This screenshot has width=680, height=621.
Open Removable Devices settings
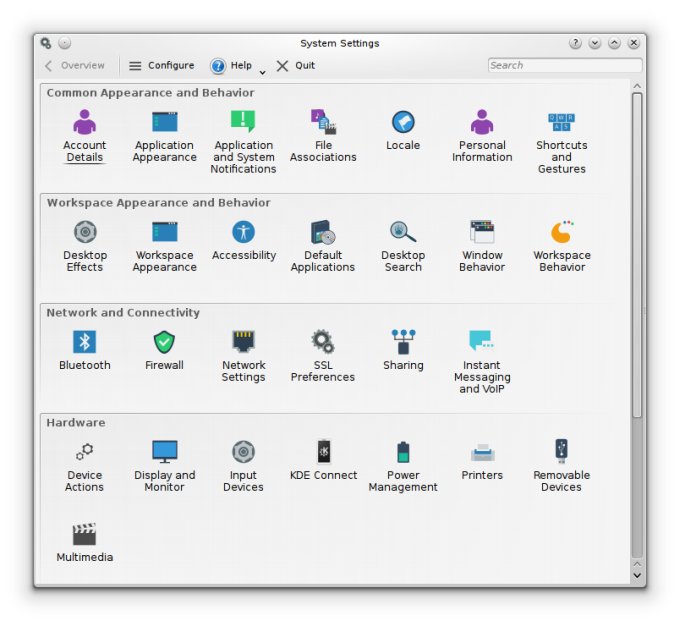tap(561, 453)
